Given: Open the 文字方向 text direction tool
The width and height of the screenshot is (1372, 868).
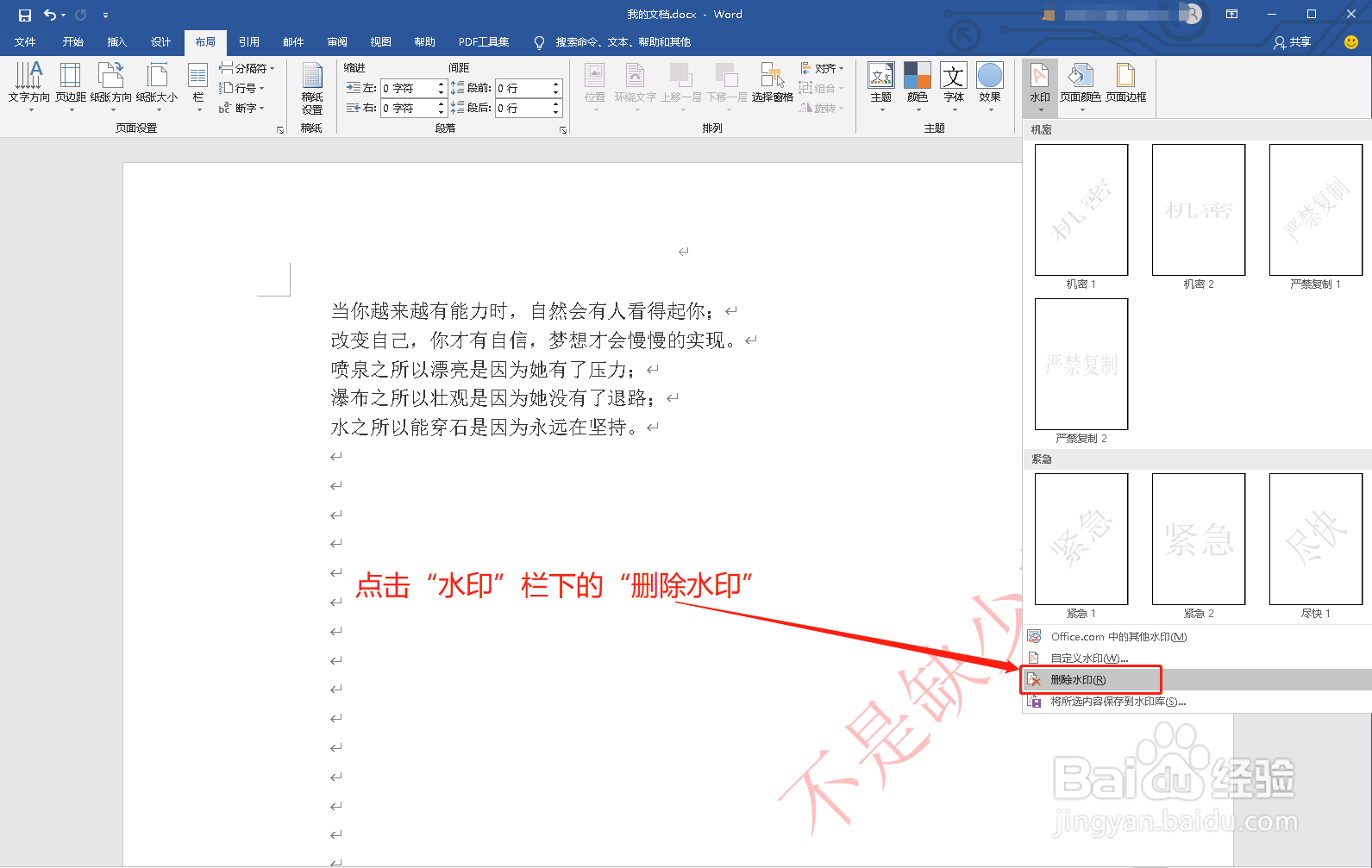Looking at the screenshot, I should click(x=29, y=87).
